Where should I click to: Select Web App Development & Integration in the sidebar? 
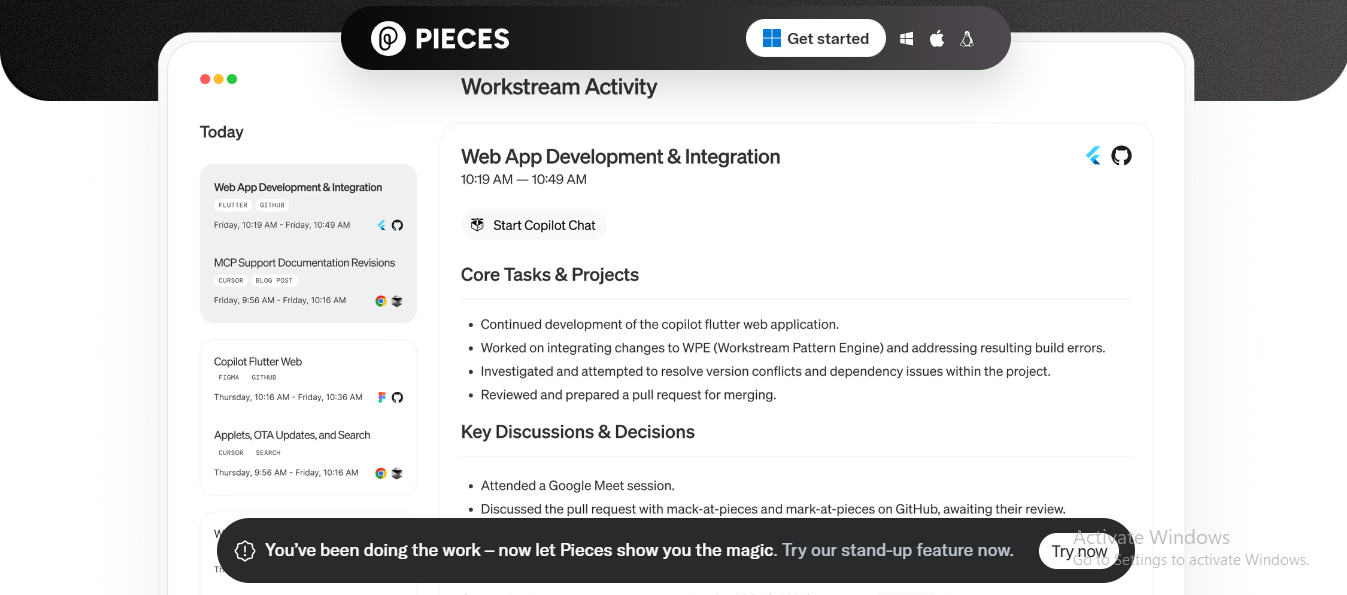click(x=298, y=188)
